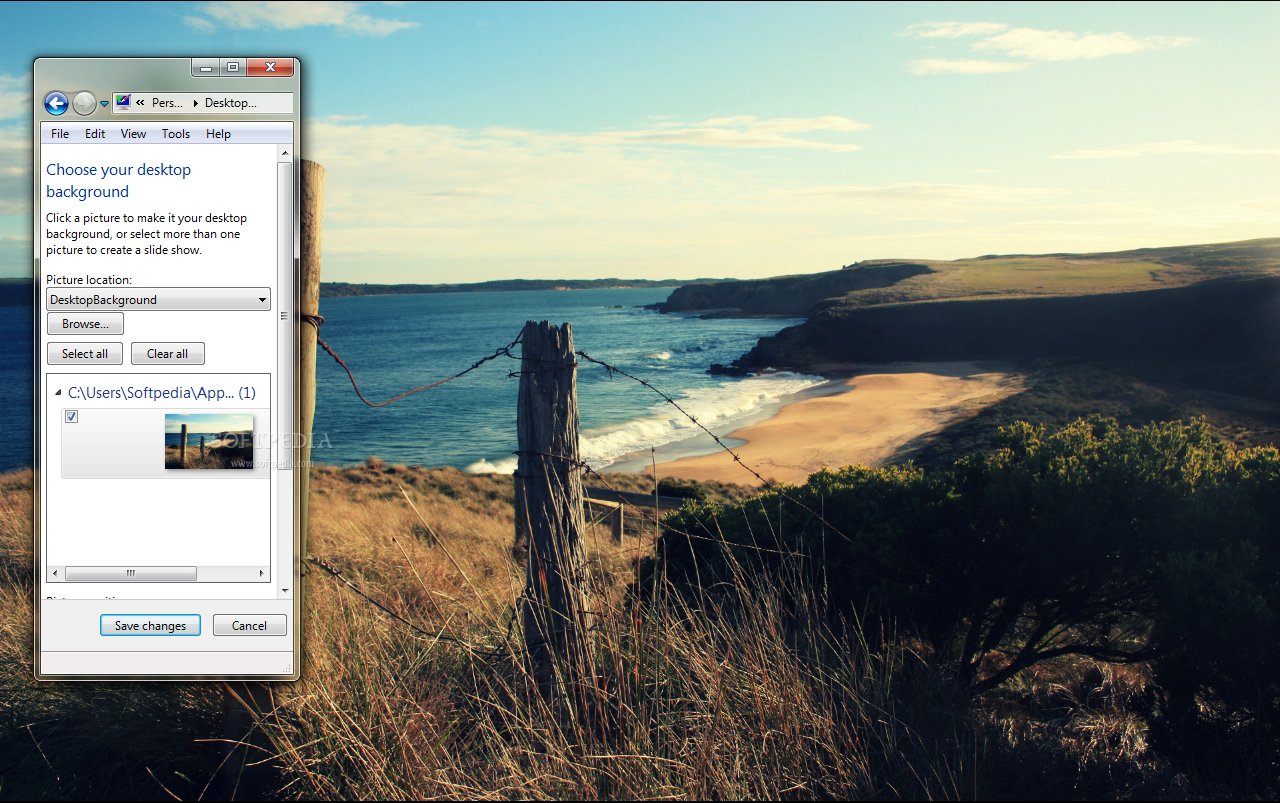Click the Select all button
The image size is (1280, 803).
(85, 354)
